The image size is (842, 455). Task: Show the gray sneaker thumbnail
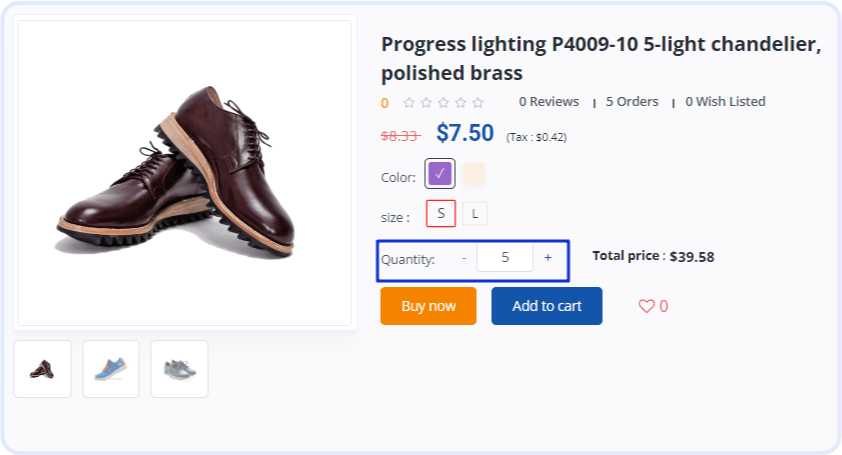click(x=179, y=369)
